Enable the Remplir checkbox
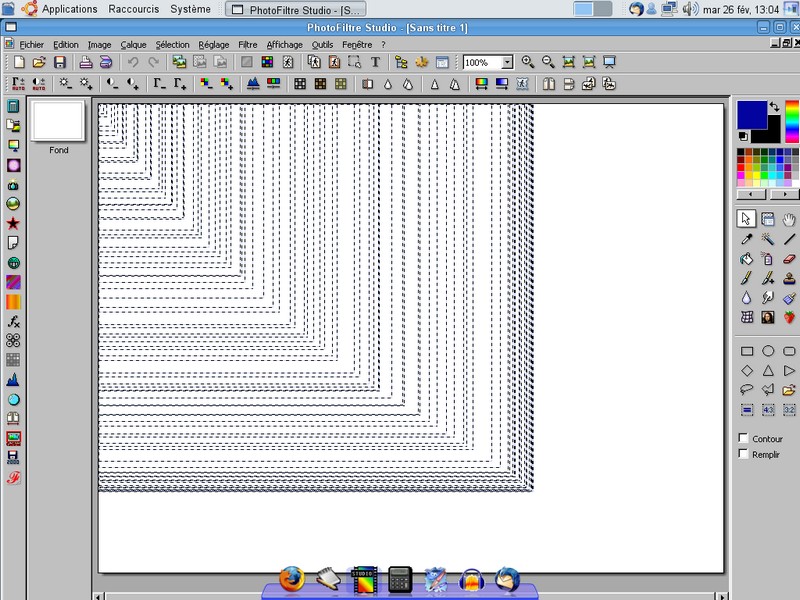Image resolution: width=800 pixels, height=600 pixels. (x=743, y=454)
